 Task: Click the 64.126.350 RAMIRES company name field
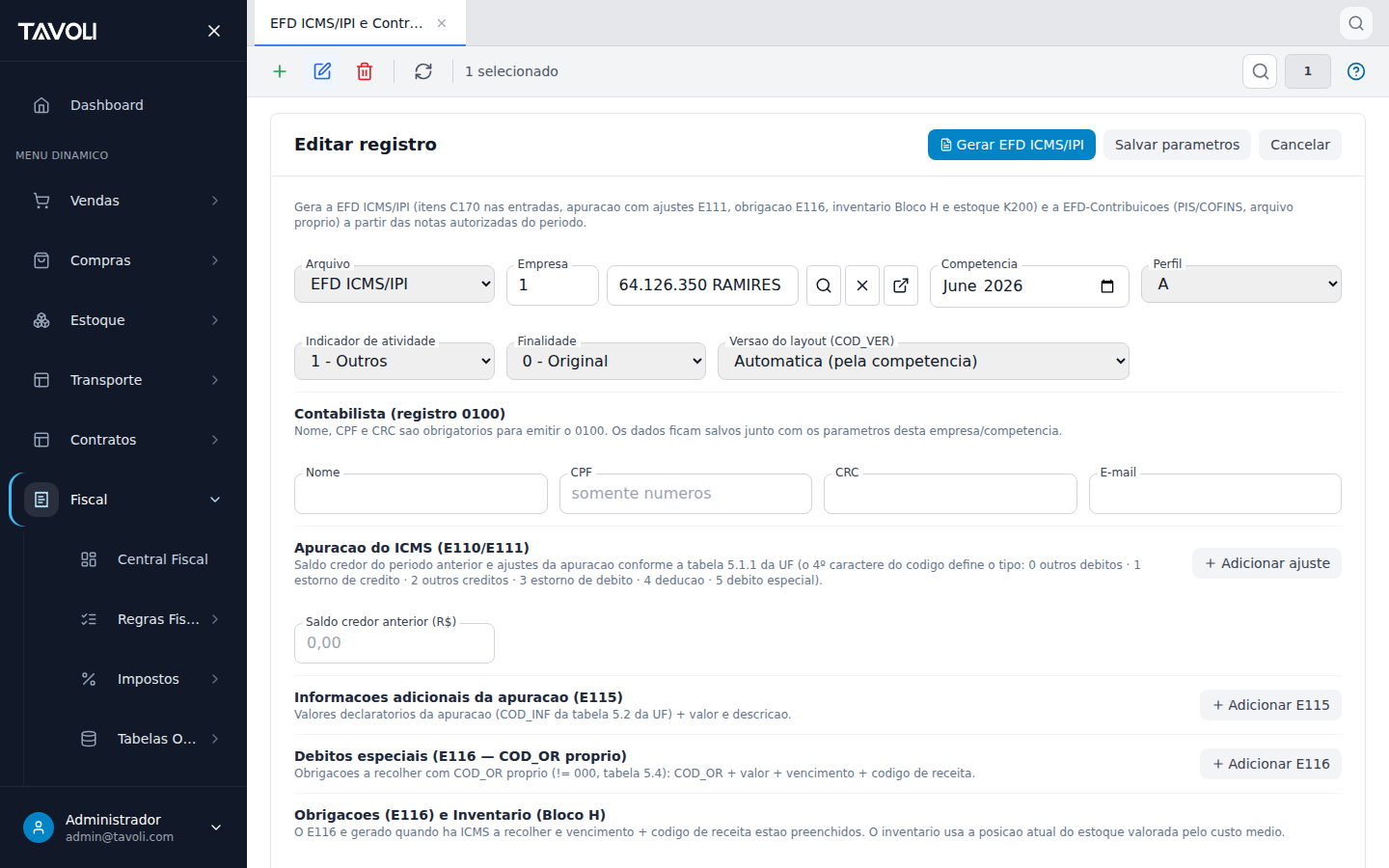pyautogui.click(x=702, y=285)
